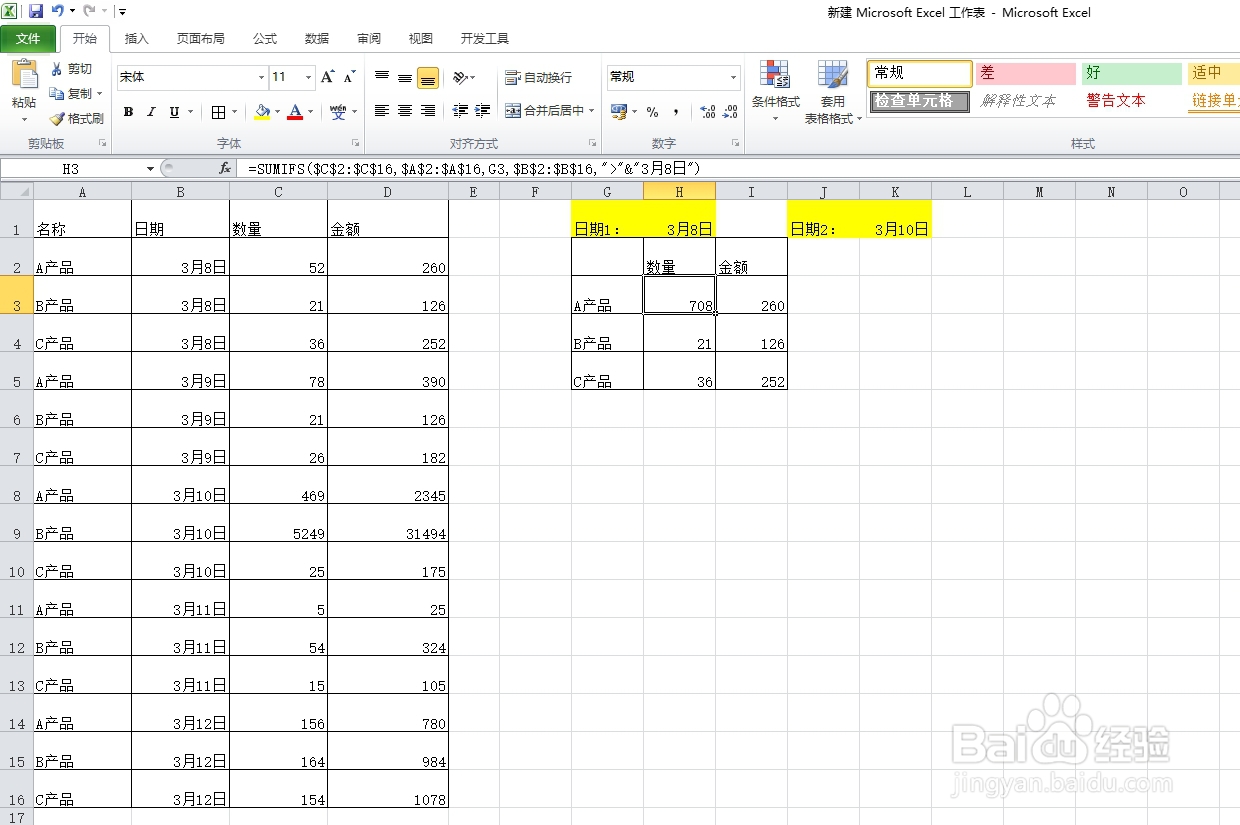Toggle bottom align (highlighted) button
1240x825 pixels.
click(x=428, y=77)
